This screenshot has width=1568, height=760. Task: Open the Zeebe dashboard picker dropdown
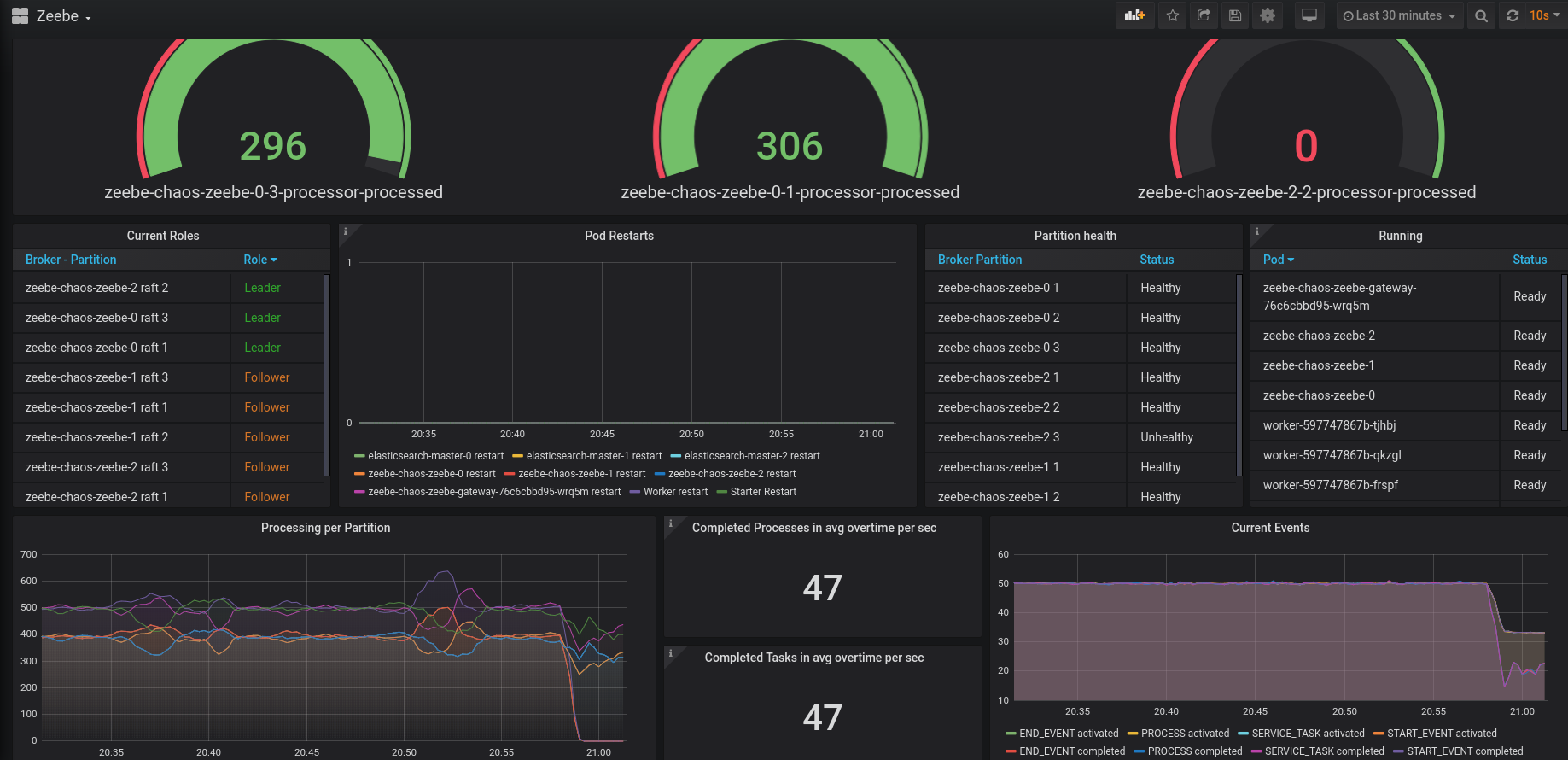[64, 16]
